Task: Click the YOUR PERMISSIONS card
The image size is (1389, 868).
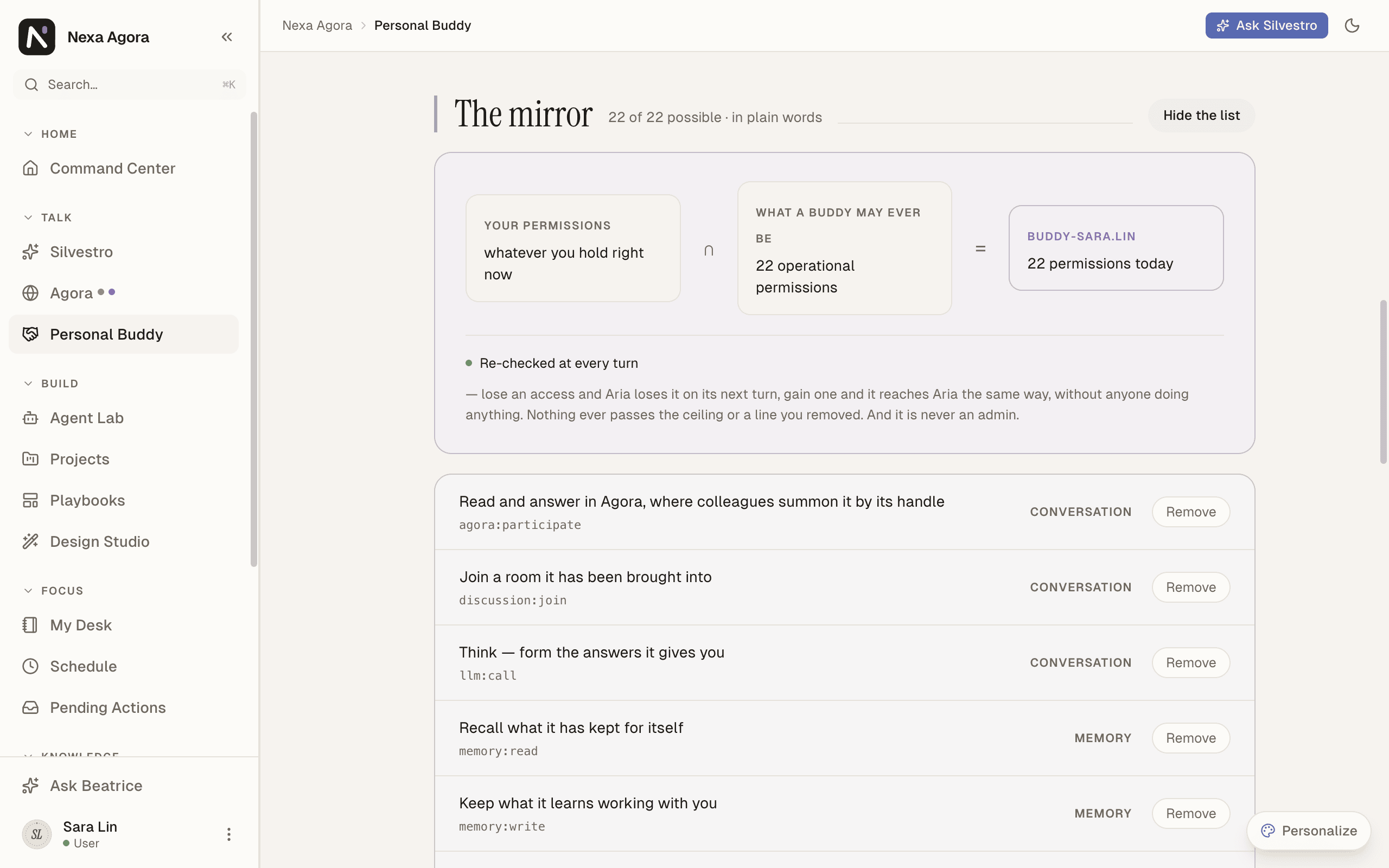Action: (x=573, y=248)
